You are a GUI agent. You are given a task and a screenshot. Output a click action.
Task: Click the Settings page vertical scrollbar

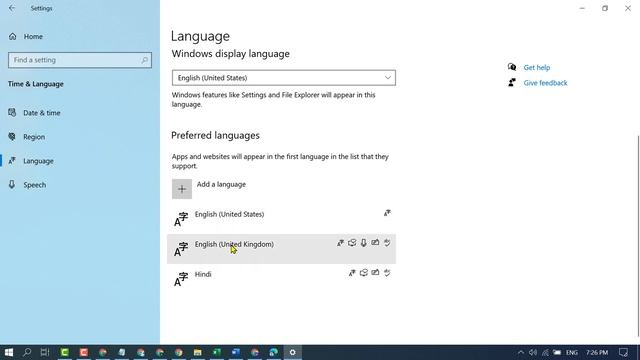click(x=638, y=236)
